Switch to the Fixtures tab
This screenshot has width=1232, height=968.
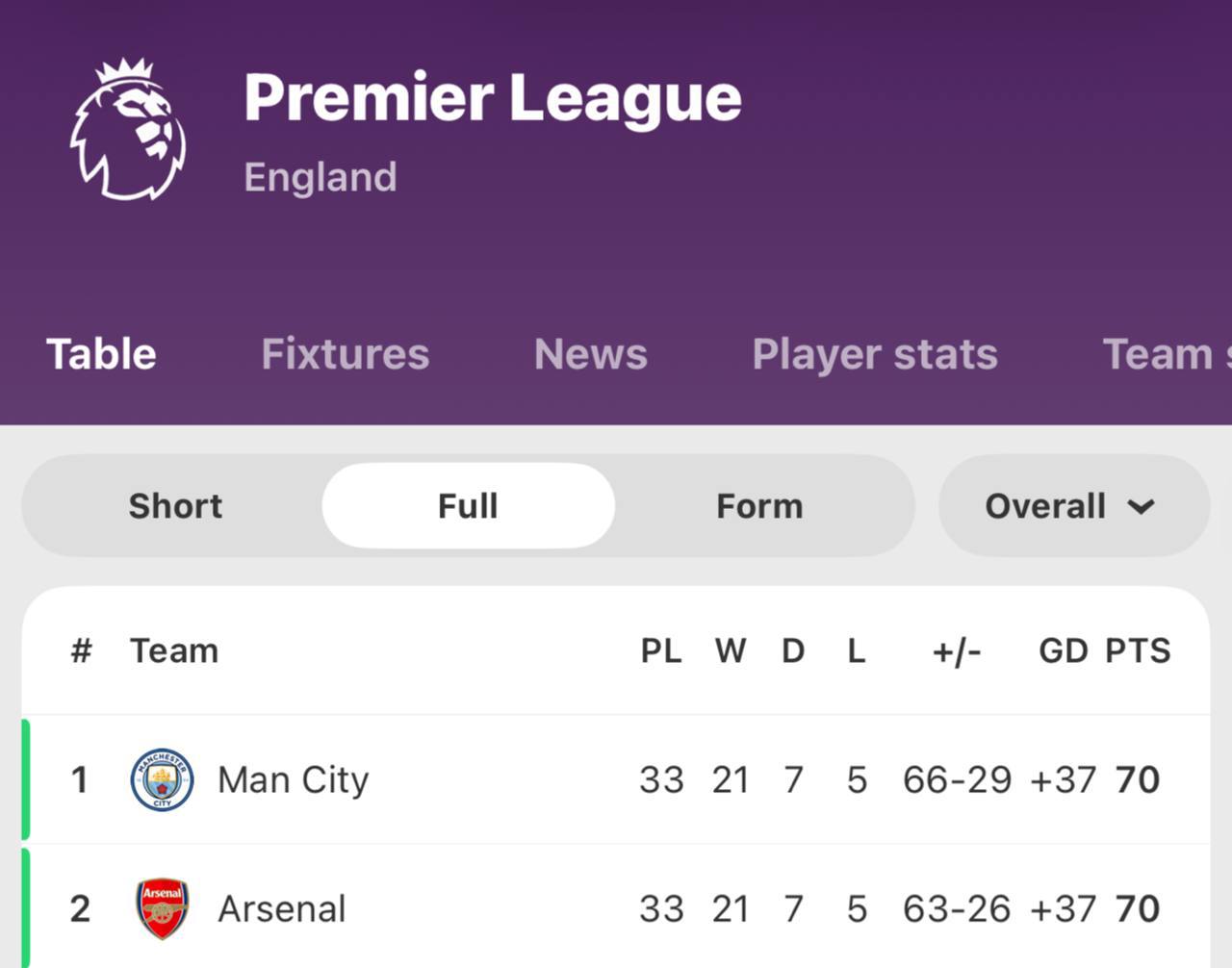pos(345,354)
